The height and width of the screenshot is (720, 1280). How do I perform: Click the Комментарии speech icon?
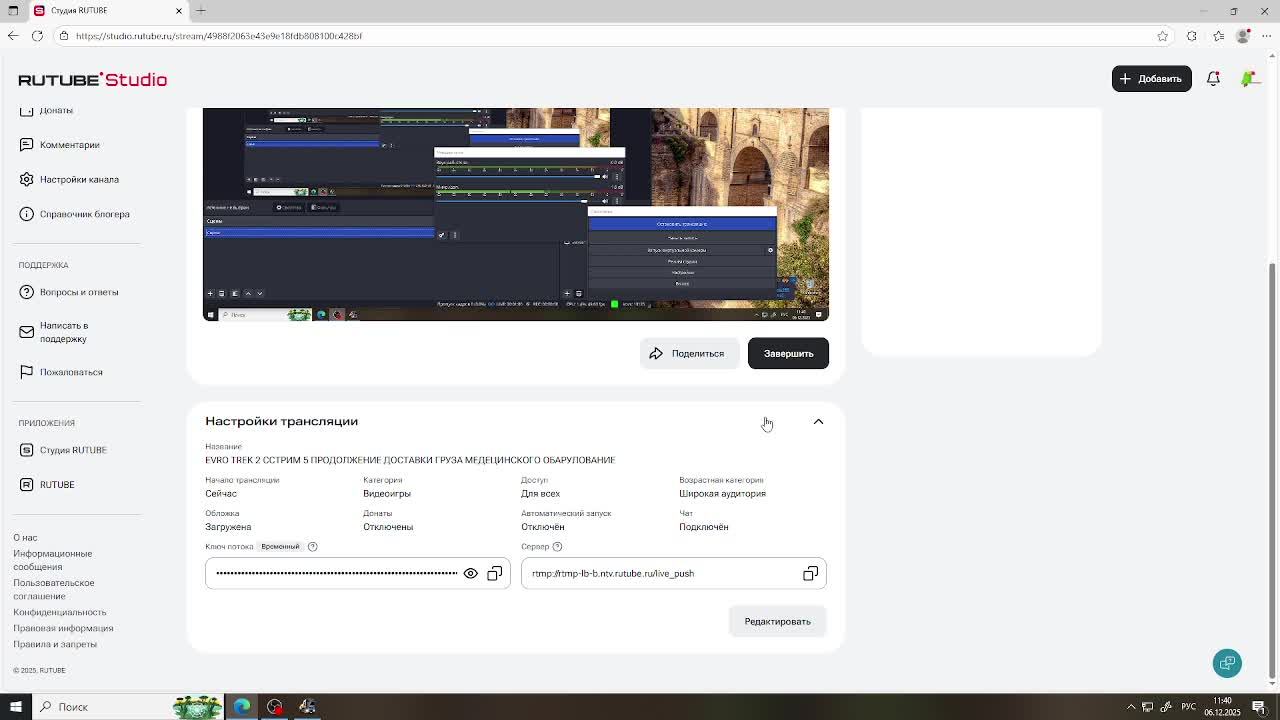tap(27, 145)
